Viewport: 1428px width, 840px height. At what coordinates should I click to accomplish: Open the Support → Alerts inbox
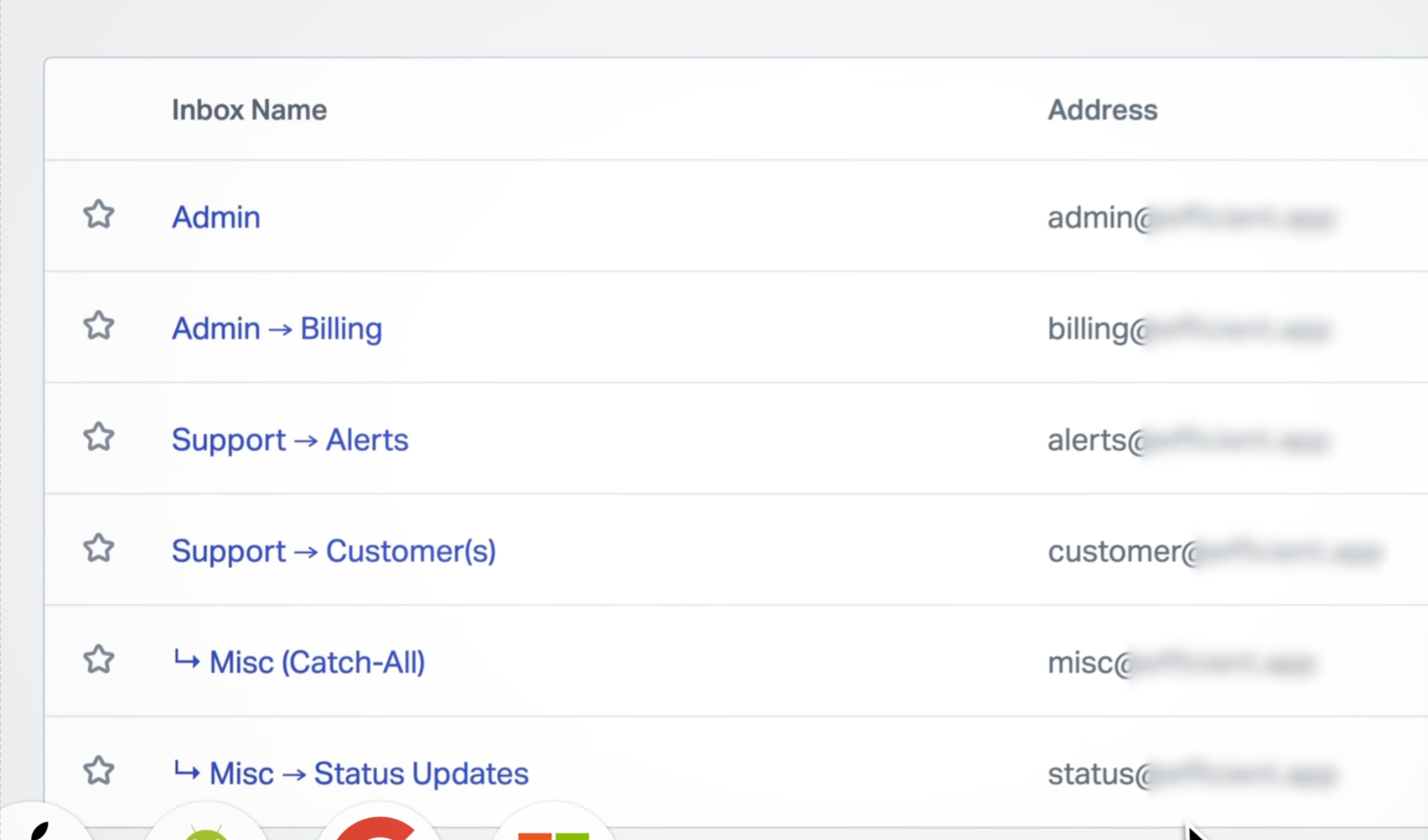pos(290,439)
